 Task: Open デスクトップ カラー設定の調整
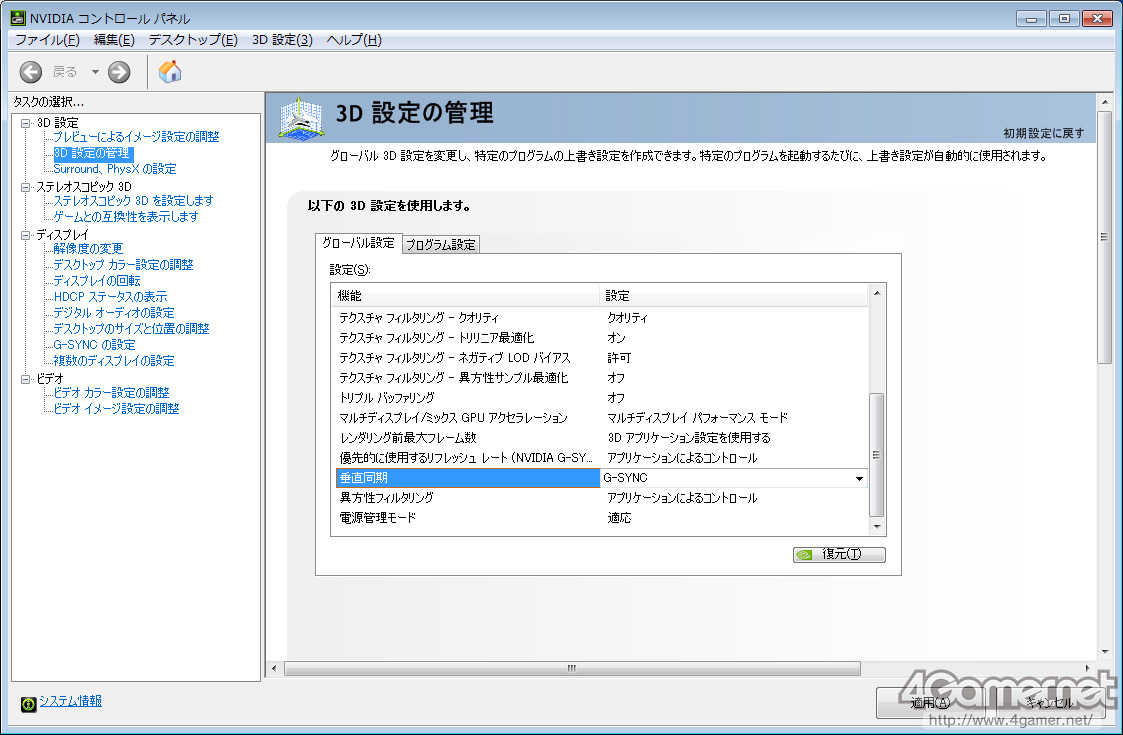pyautogui.click(x=123, y=264)
